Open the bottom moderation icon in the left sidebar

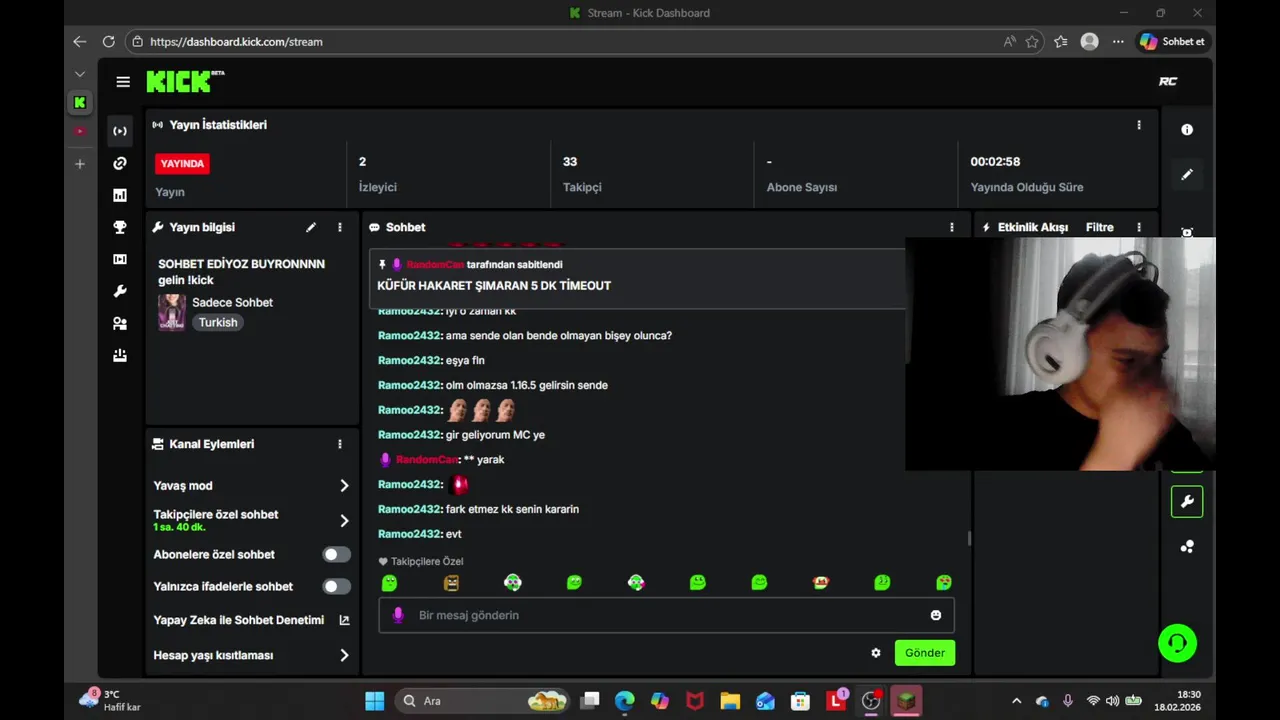120,355
